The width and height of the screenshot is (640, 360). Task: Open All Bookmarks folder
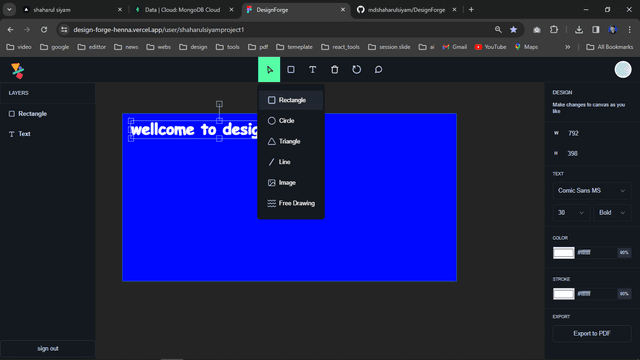click(609, 47)
